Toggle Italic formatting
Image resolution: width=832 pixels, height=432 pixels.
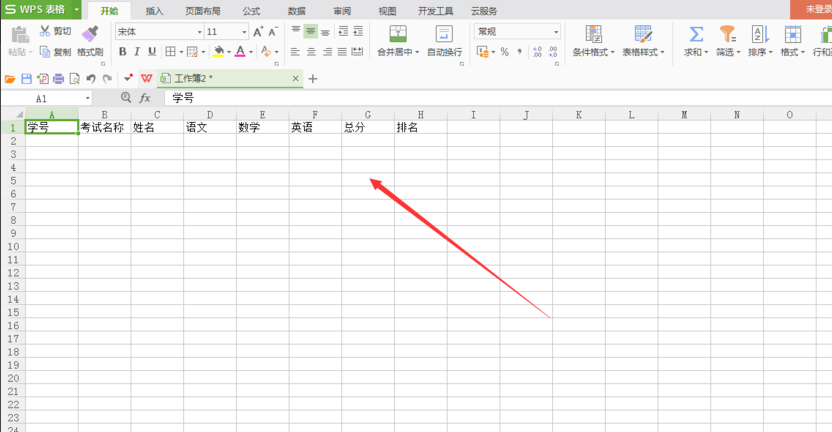(x=137, y=52)
